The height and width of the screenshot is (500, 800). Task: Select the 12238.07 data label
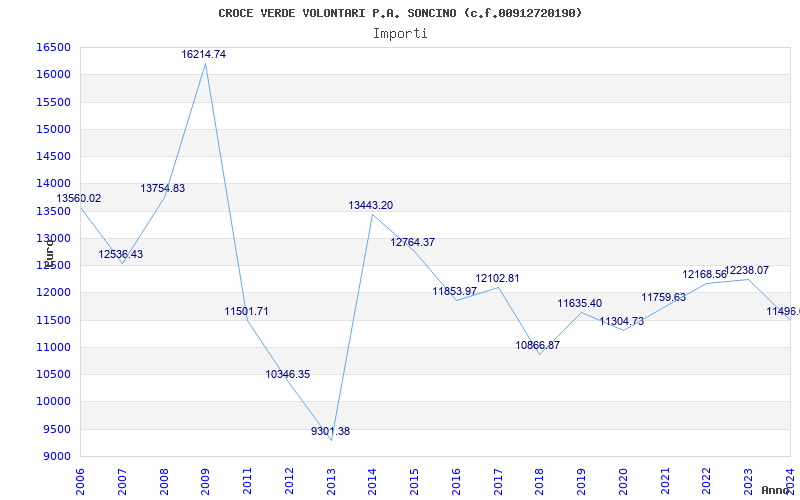pos(746,270)
